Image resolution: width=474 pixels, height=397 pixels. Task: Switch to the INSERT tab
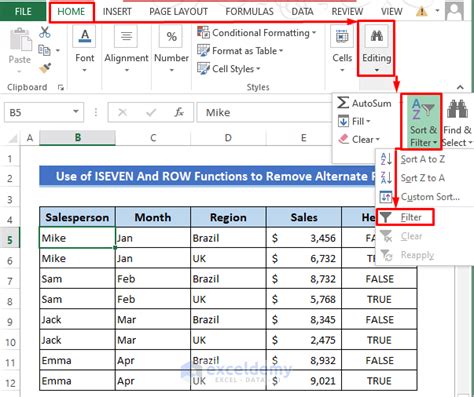click(x=117, y=12)
